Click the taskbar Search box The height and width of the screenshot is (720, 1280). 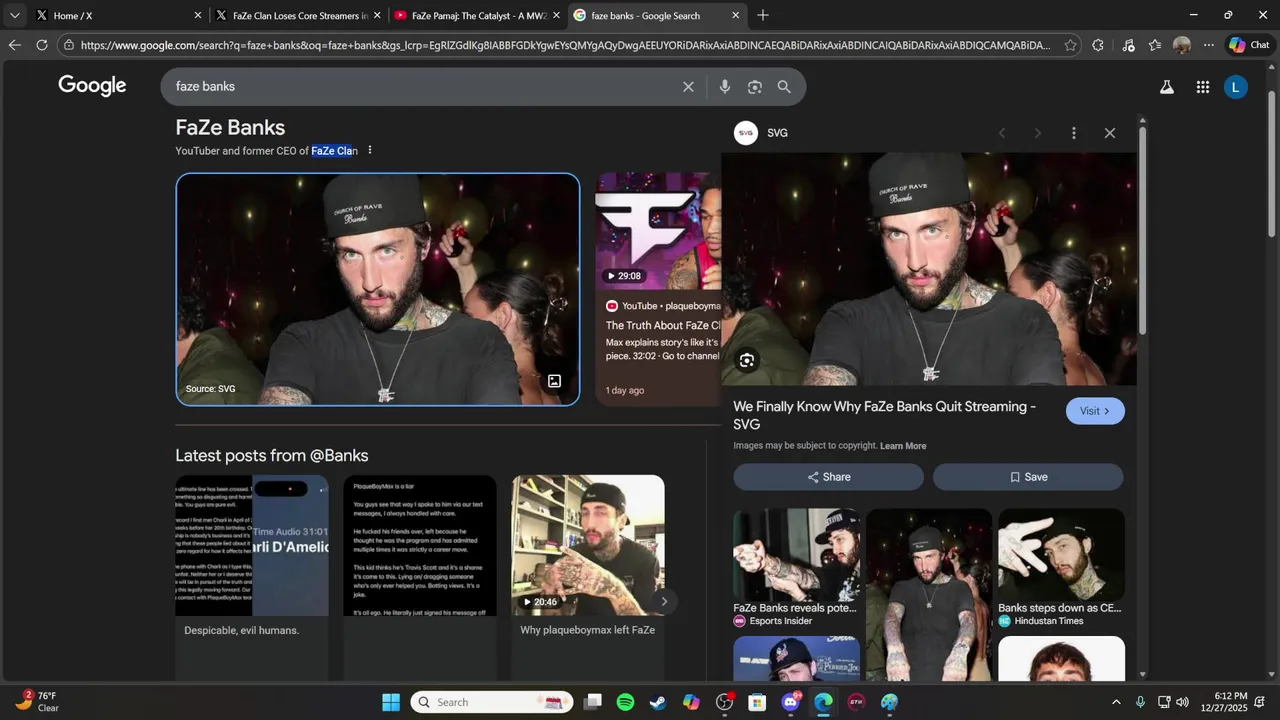pos(492,702)
